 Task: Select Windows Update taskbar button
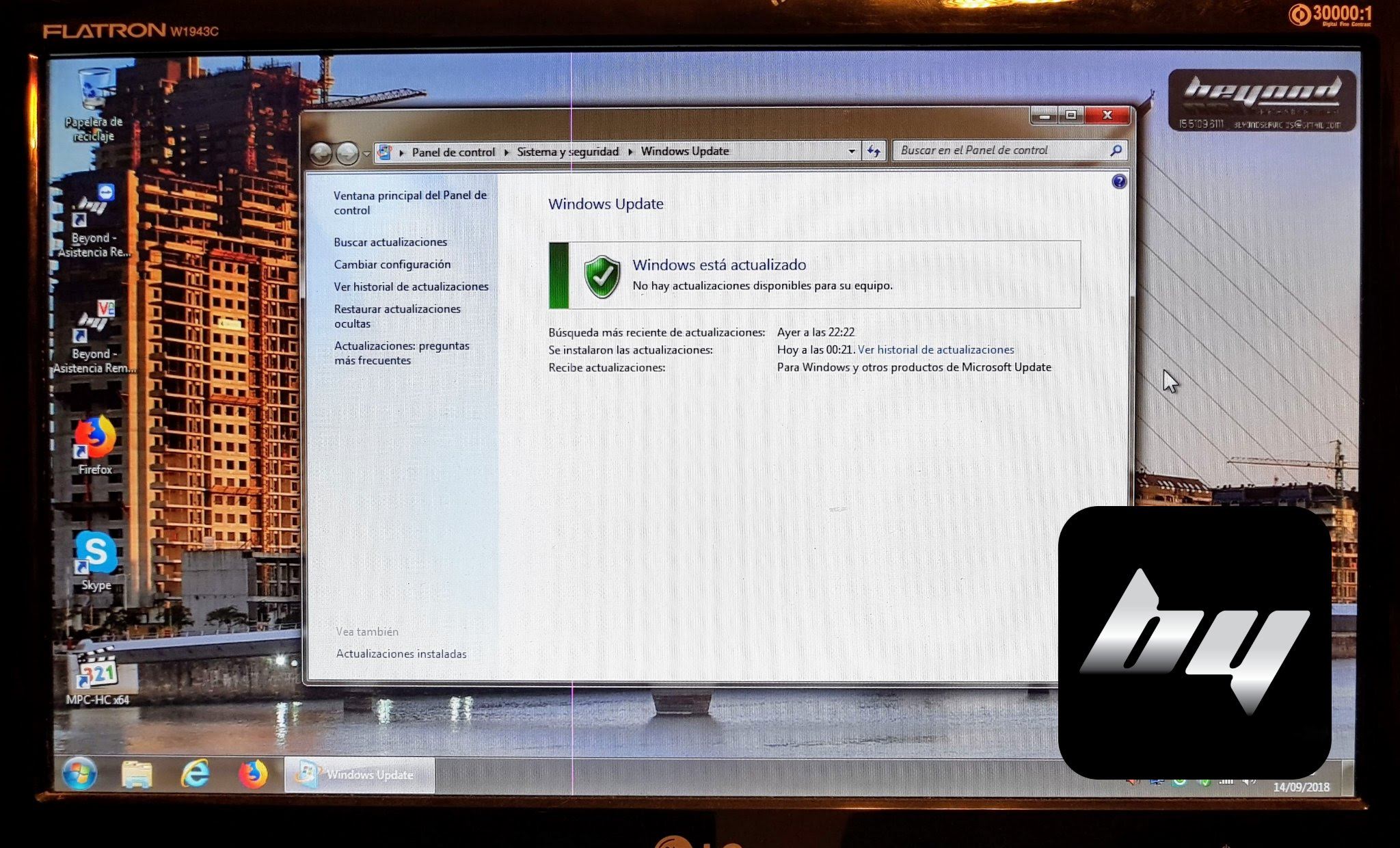click(360, 774)
